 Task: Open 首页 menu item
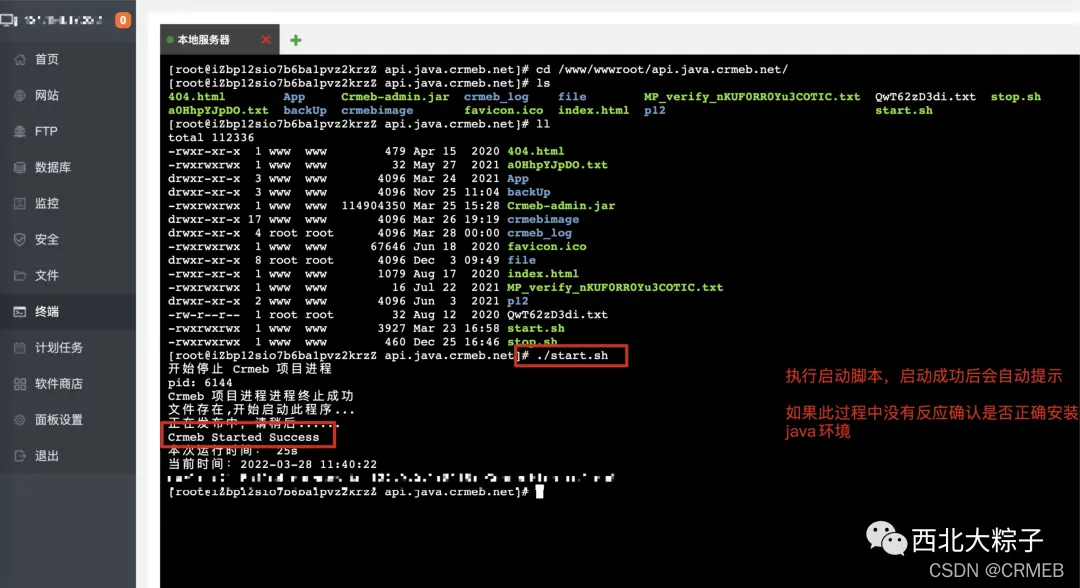pyautogui.click(x=68, y=59)
